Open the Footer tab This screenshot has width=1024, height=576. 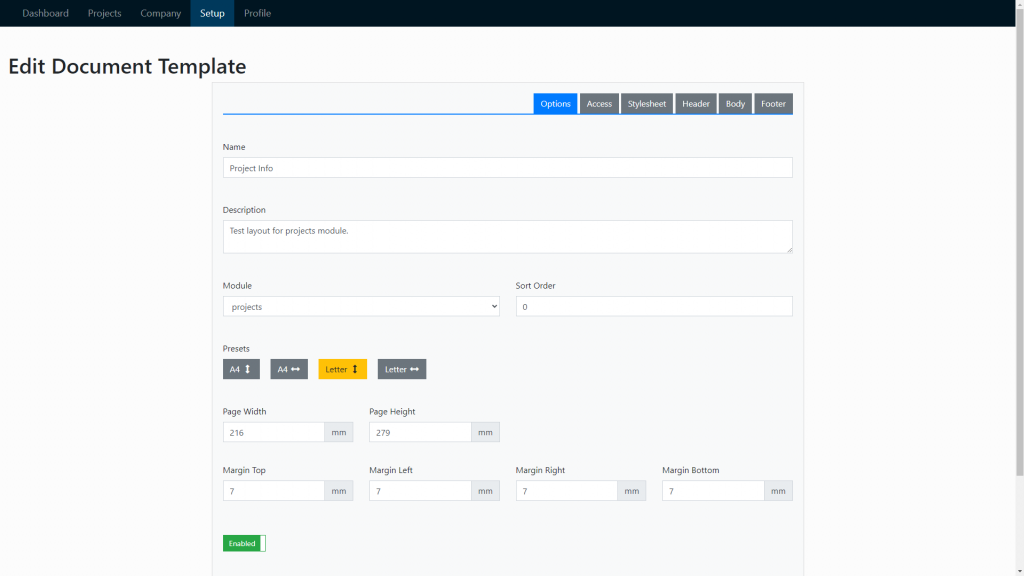point(772,103)
